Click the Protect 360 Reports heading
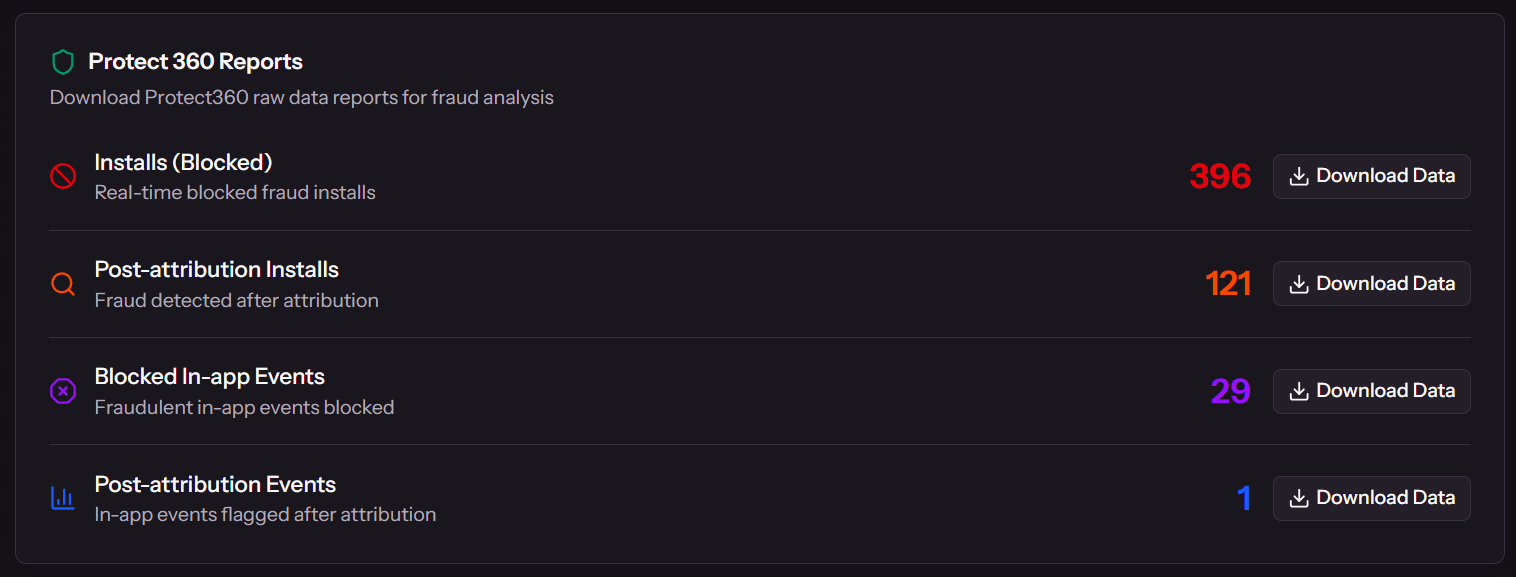Image resolution: width=1516 pixels, height=577 pixels. click(x=195, y=62)
